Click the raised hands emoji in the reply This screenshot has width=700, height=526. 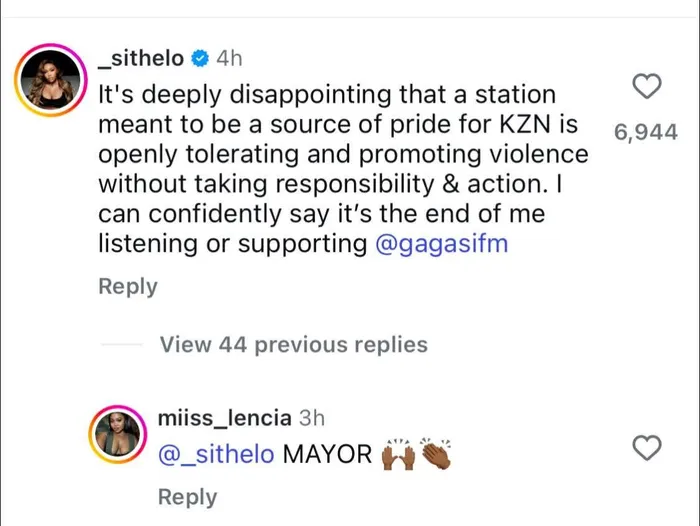coord(397,455)
